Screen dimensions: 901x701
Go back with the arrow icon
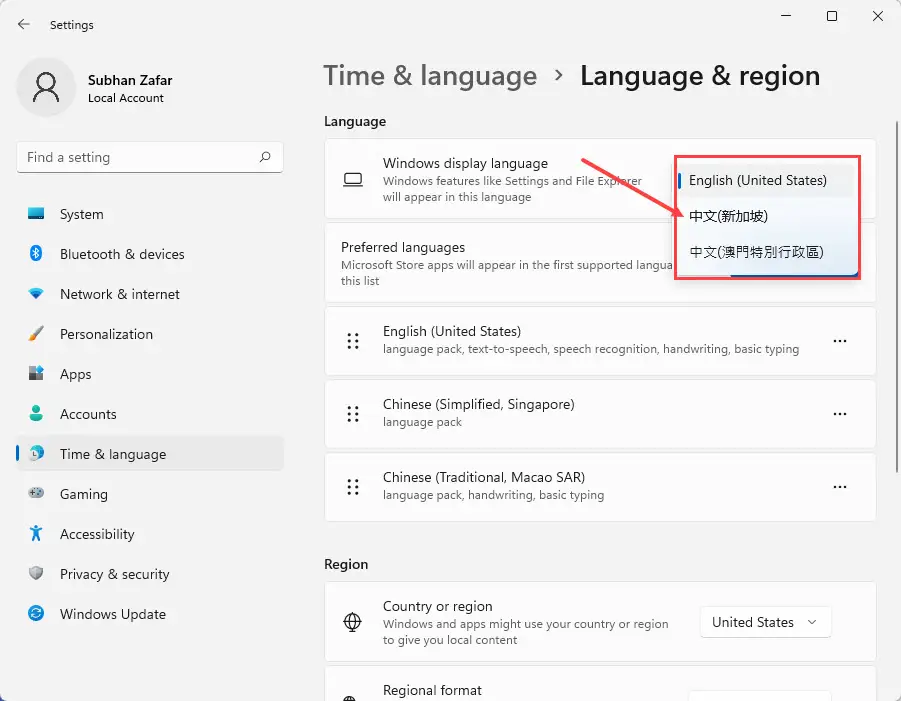tap(24, 24)
